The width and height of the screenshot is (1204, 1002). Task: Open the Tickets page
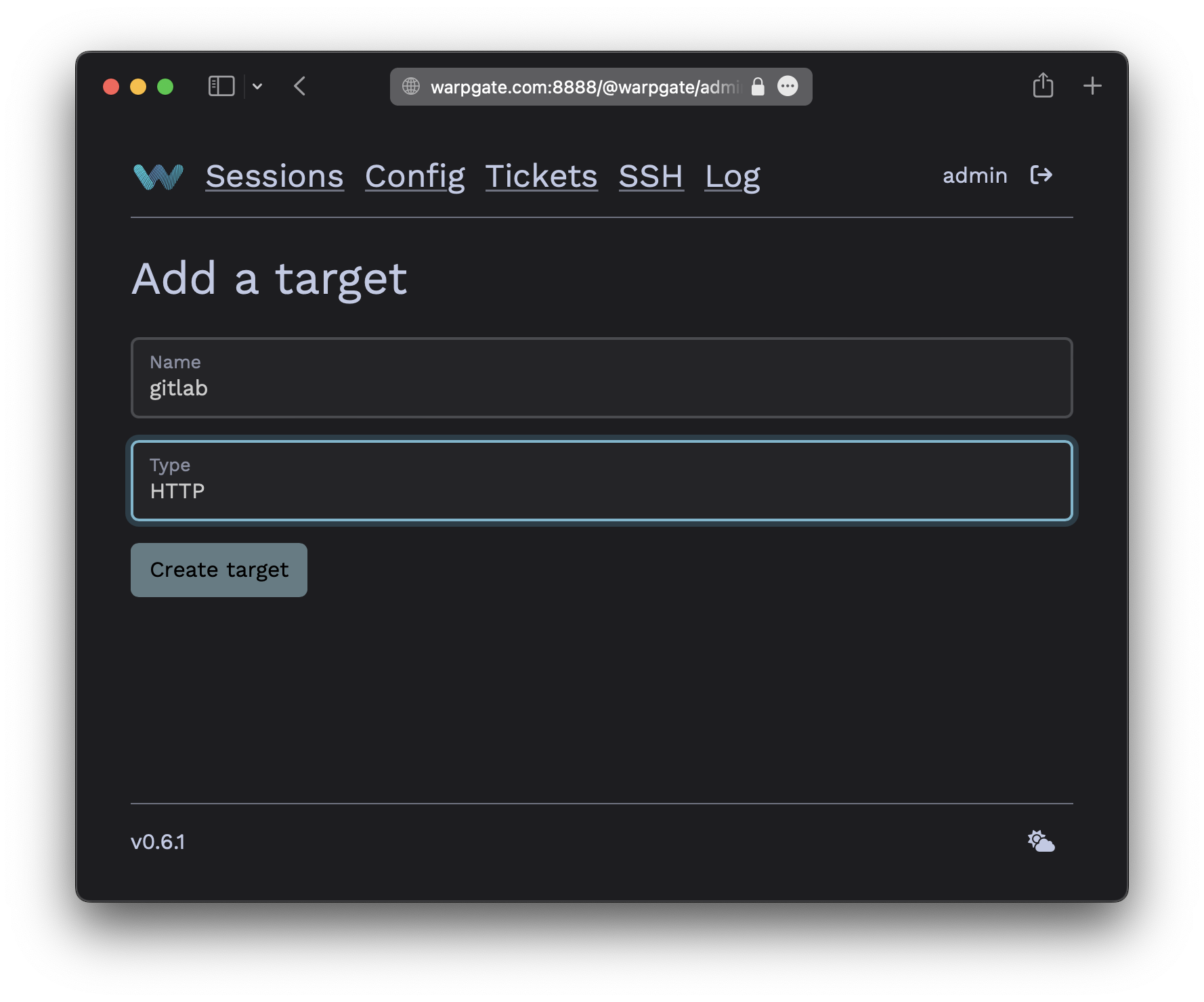coord(542,177)
